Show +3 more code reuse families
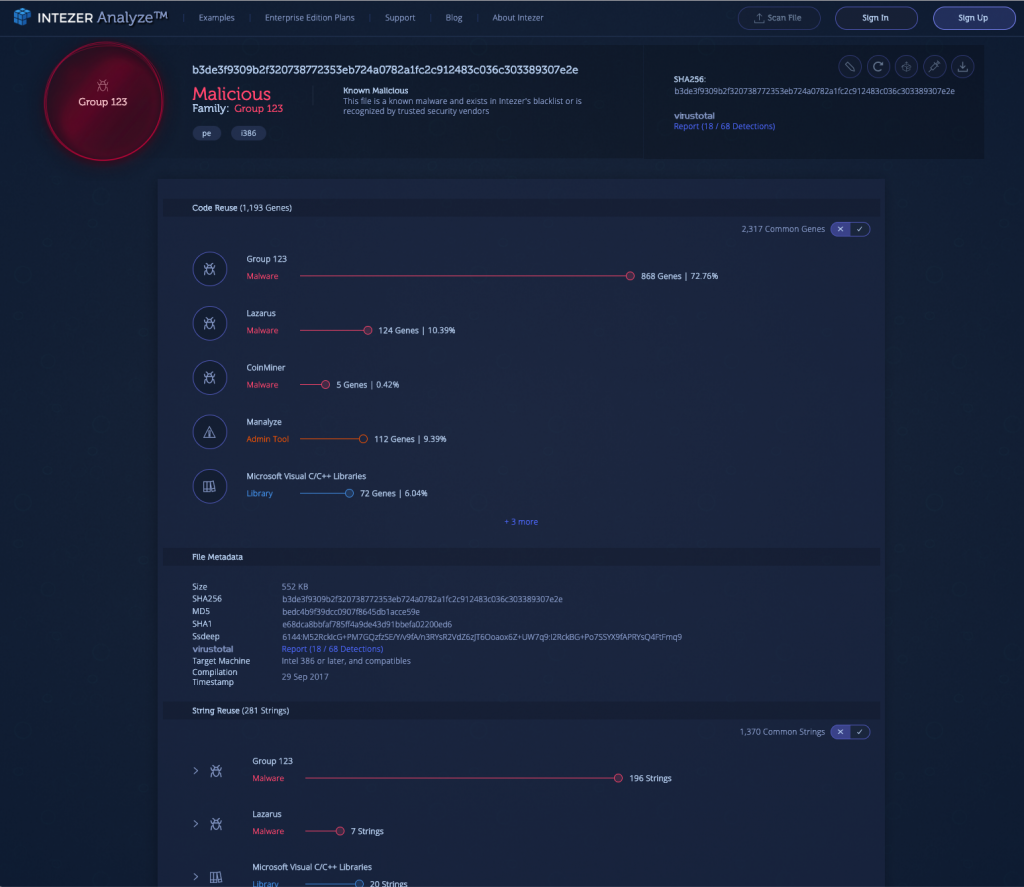 pyautogui.click(x=521, y=522)
